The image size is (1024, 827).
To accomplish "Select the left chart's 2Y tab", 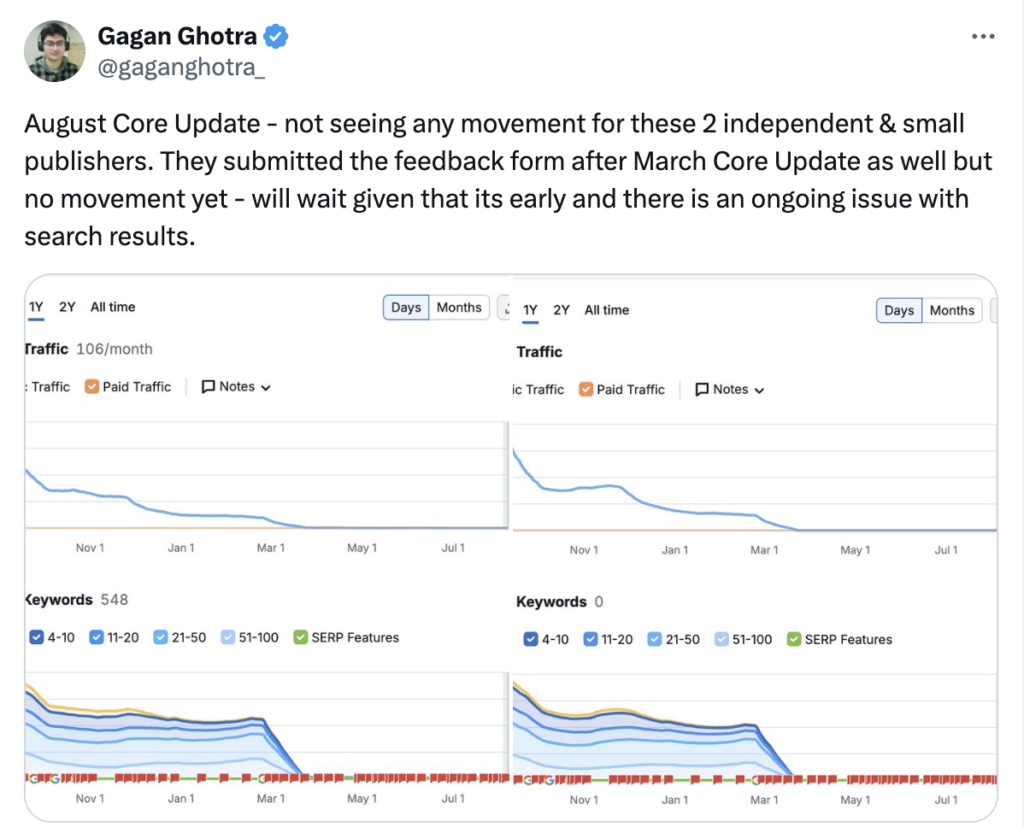I will 67,307.
